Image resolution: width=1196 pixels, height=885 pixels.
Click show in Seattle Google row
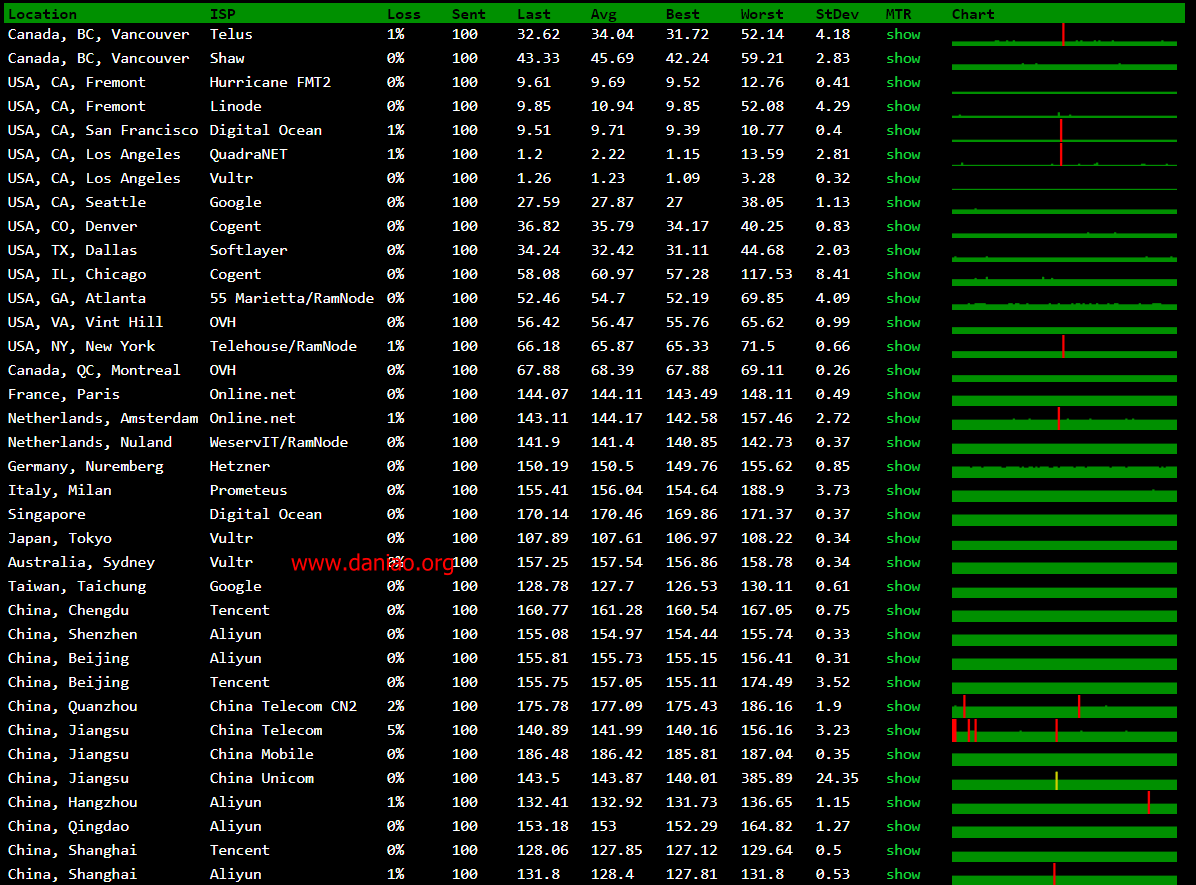tap(903, 202)
